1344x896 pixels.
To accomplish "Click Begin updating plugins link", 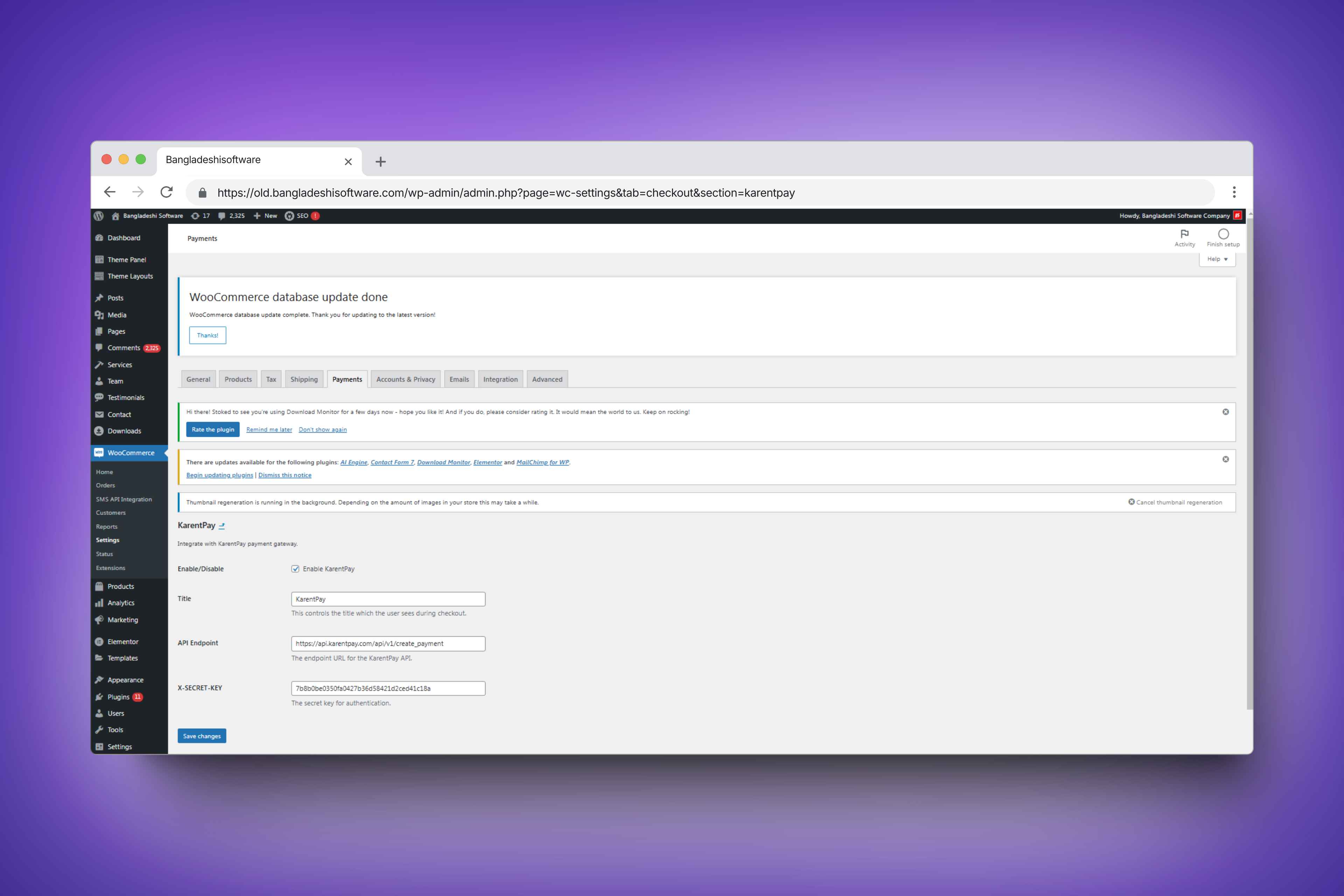I will click(219, 475).
